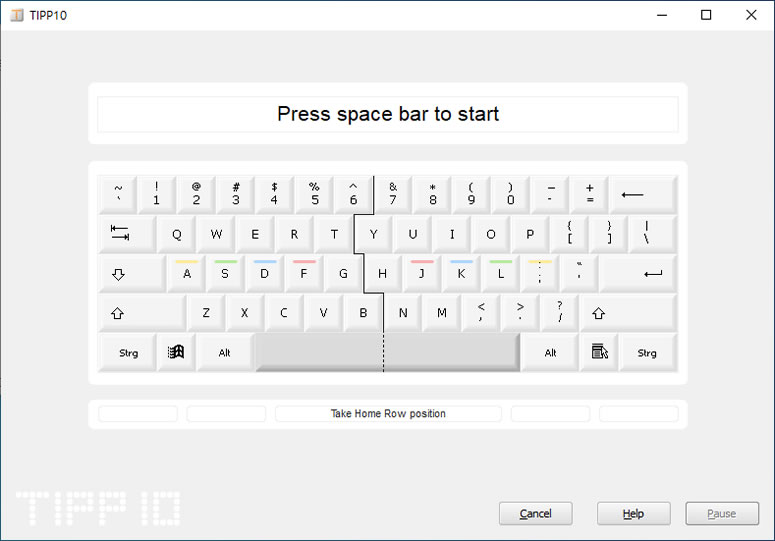Click the Caps Lock key icon

[x=132, y=274]
